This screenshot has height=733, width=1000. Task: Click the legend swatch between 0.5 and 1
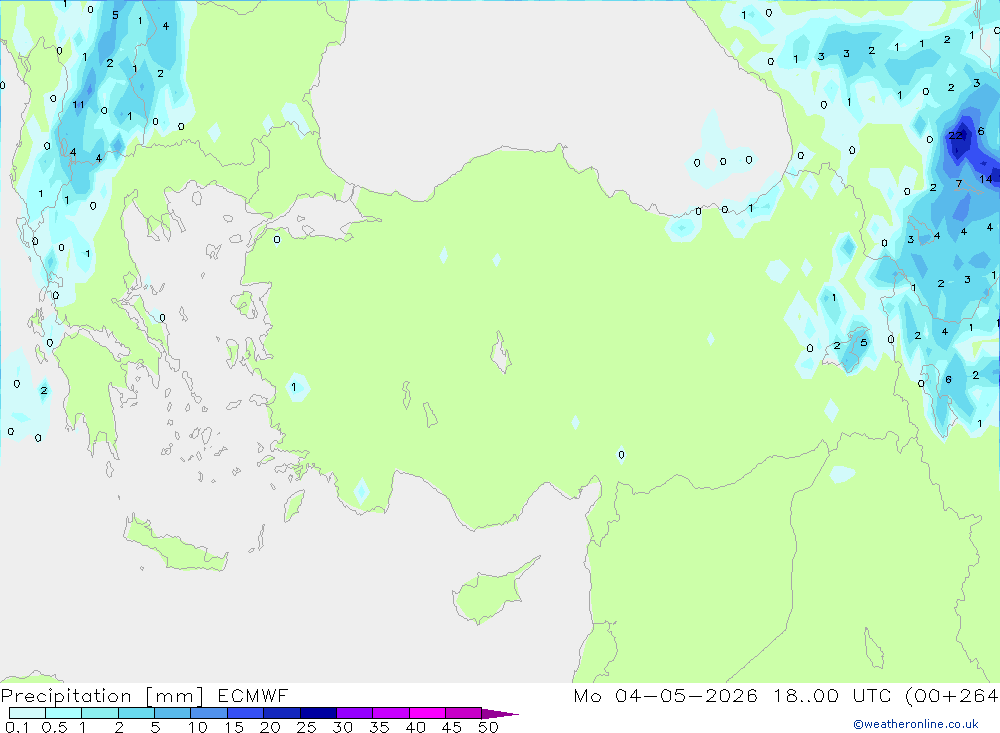[64, 713]
